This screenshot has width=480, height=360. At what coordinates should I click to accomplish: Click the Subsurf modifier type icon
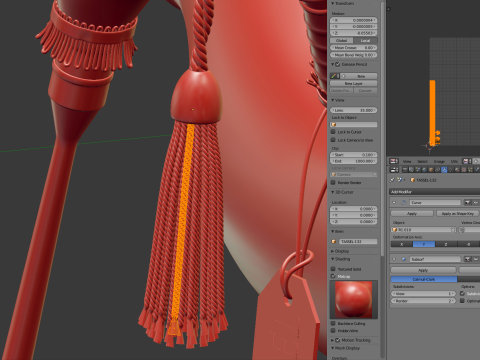pos(404,259)
